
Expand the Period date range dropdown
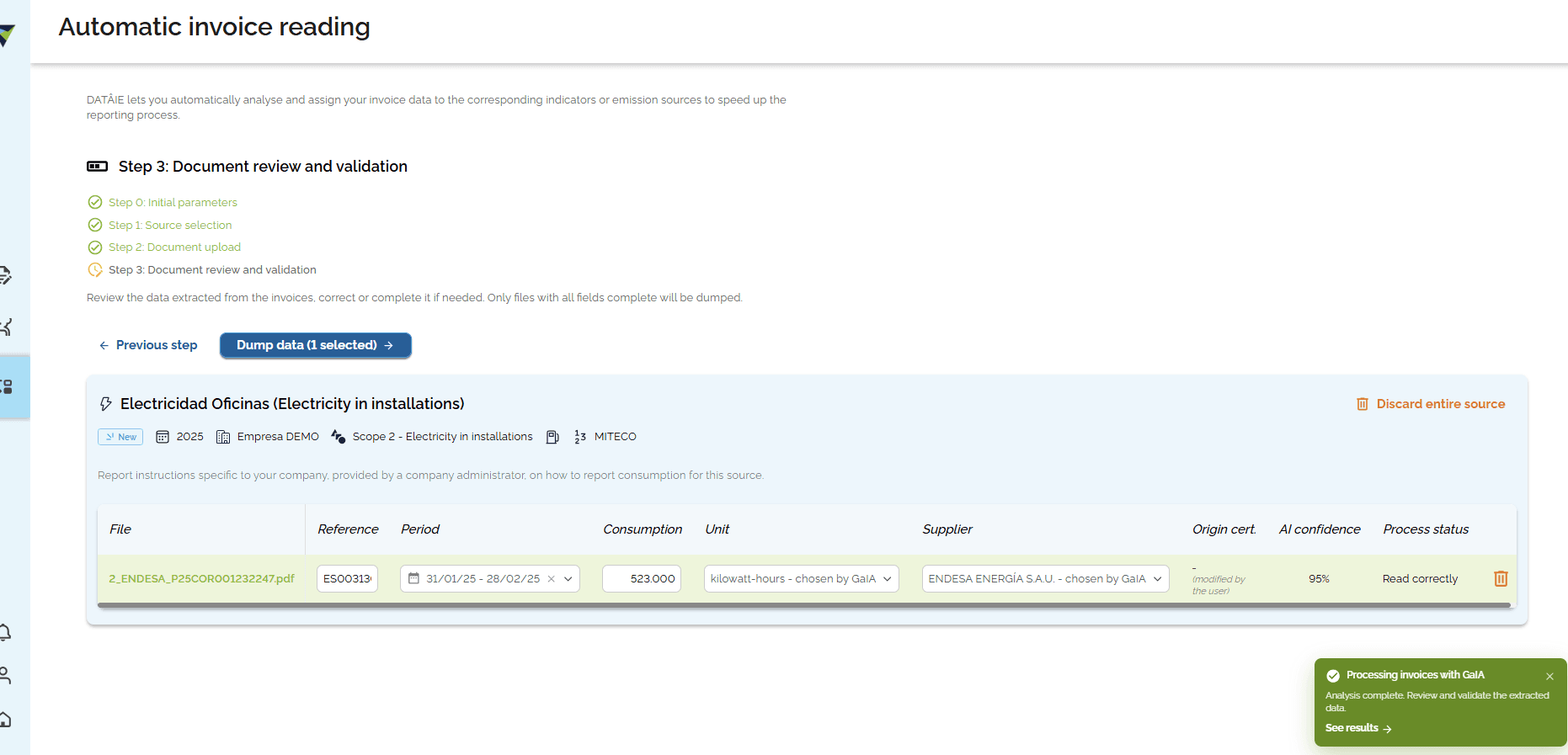[568, 579]
